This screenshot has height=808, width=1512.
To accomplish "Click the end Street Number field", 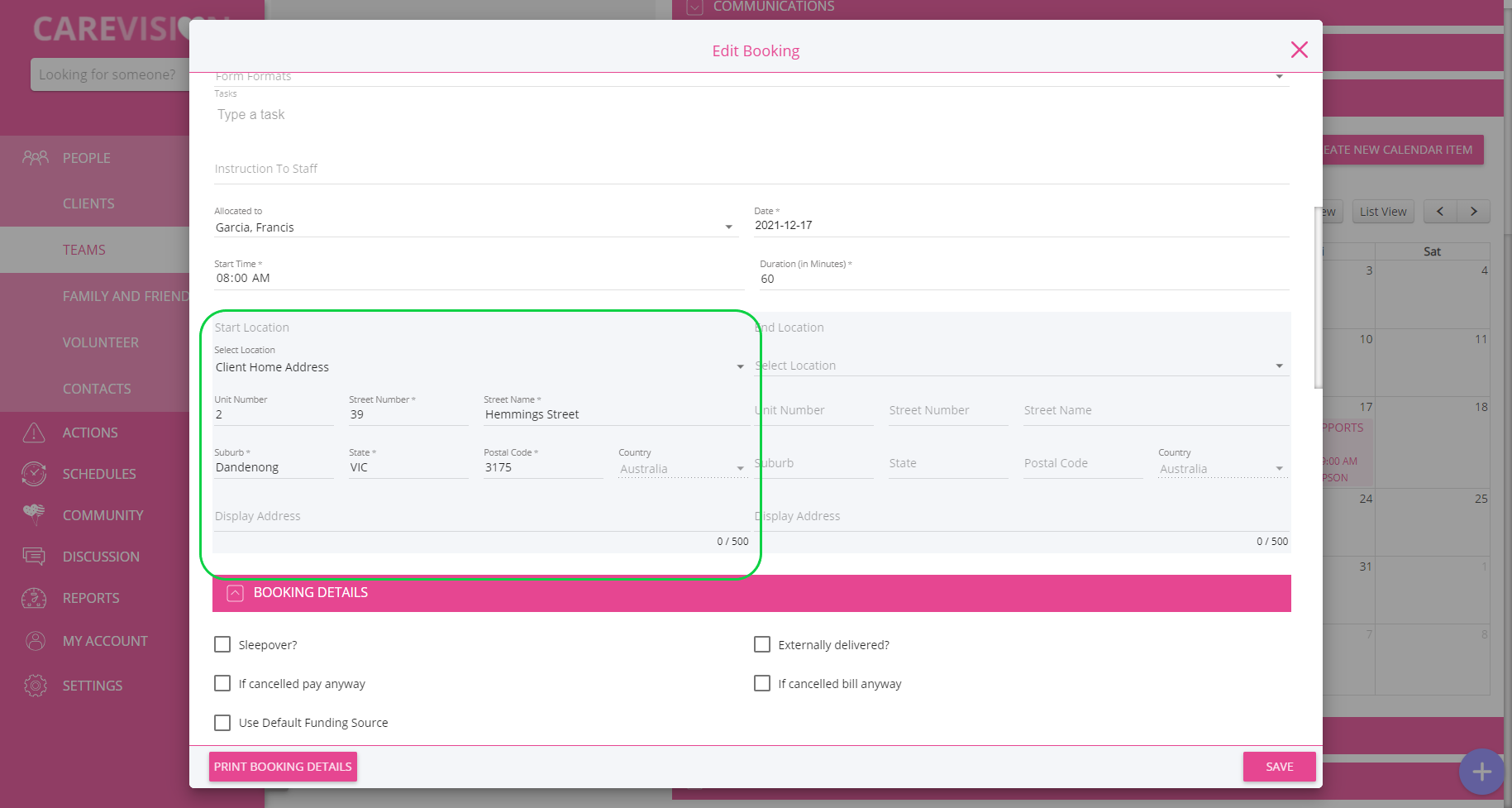I will 948,411.
